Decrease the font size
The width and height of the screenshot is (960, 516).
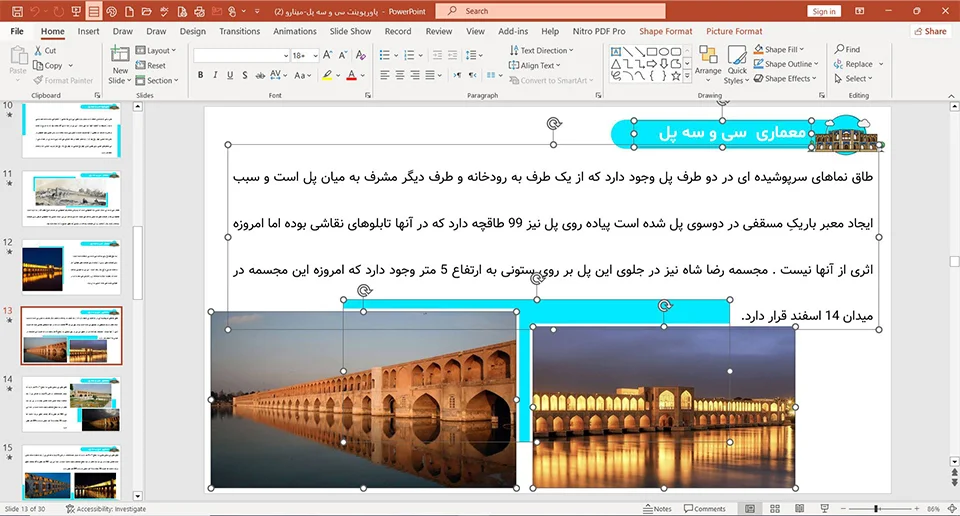click(x=343, y=55)
